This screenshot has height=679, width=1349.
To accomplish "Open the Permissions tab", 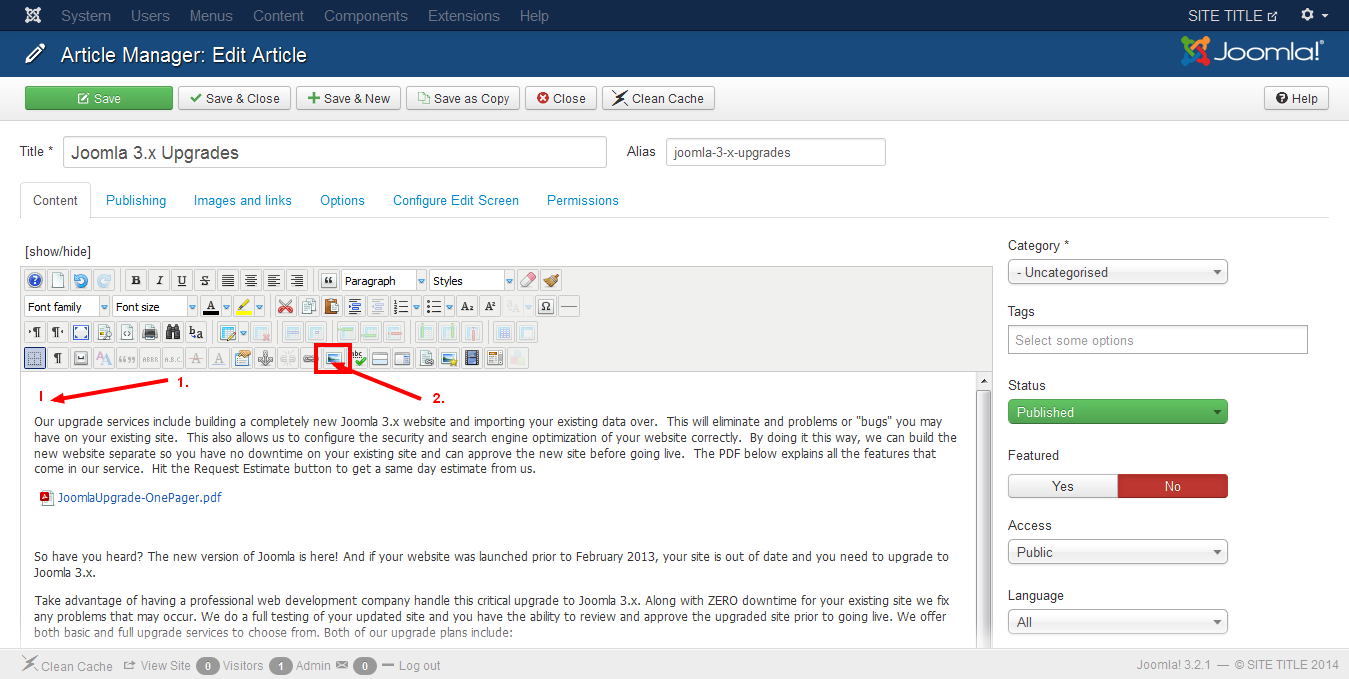I will (583, 200).
